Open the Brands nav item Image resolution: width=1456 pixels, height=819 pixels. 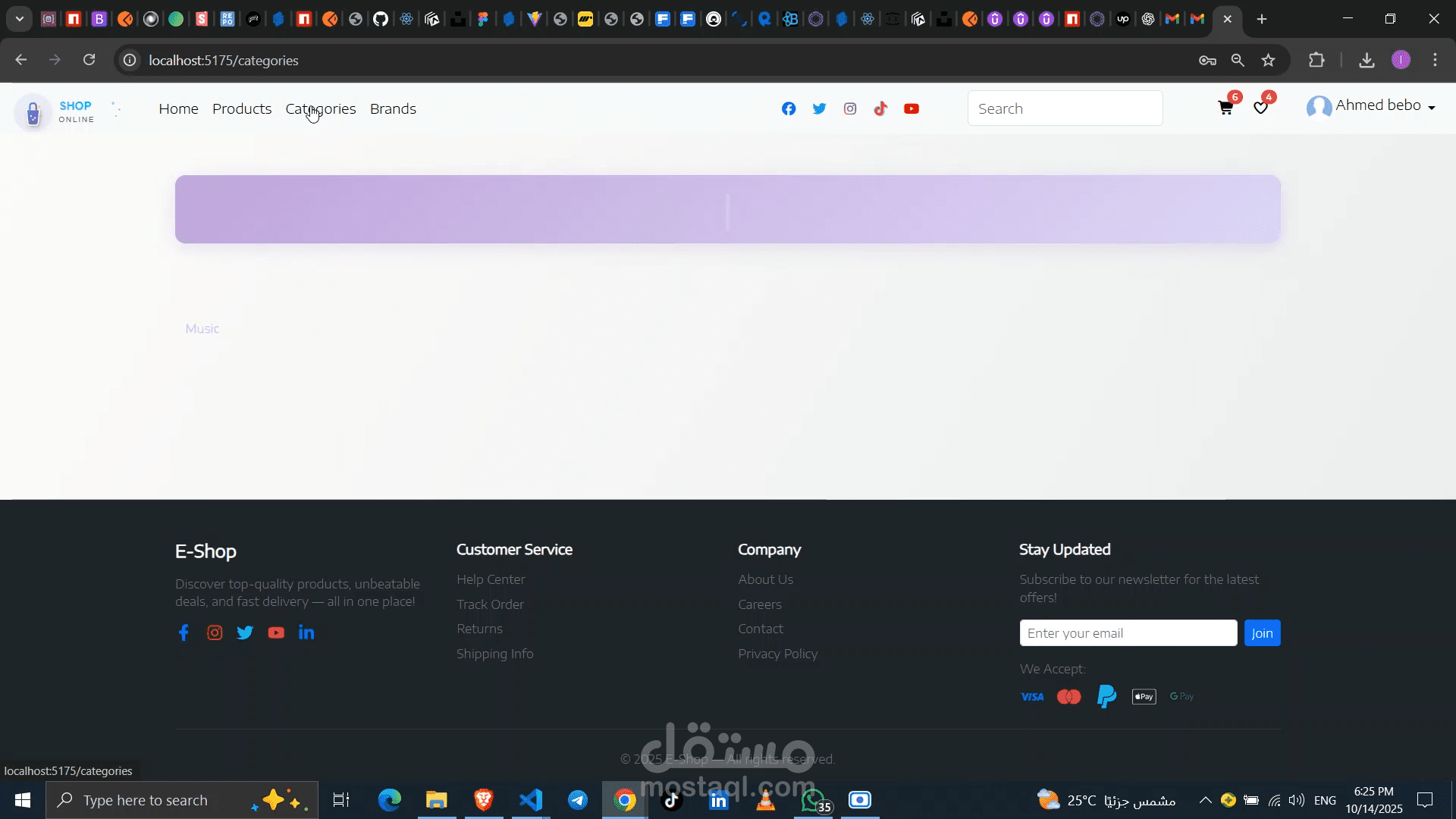(x=393, y=108)
